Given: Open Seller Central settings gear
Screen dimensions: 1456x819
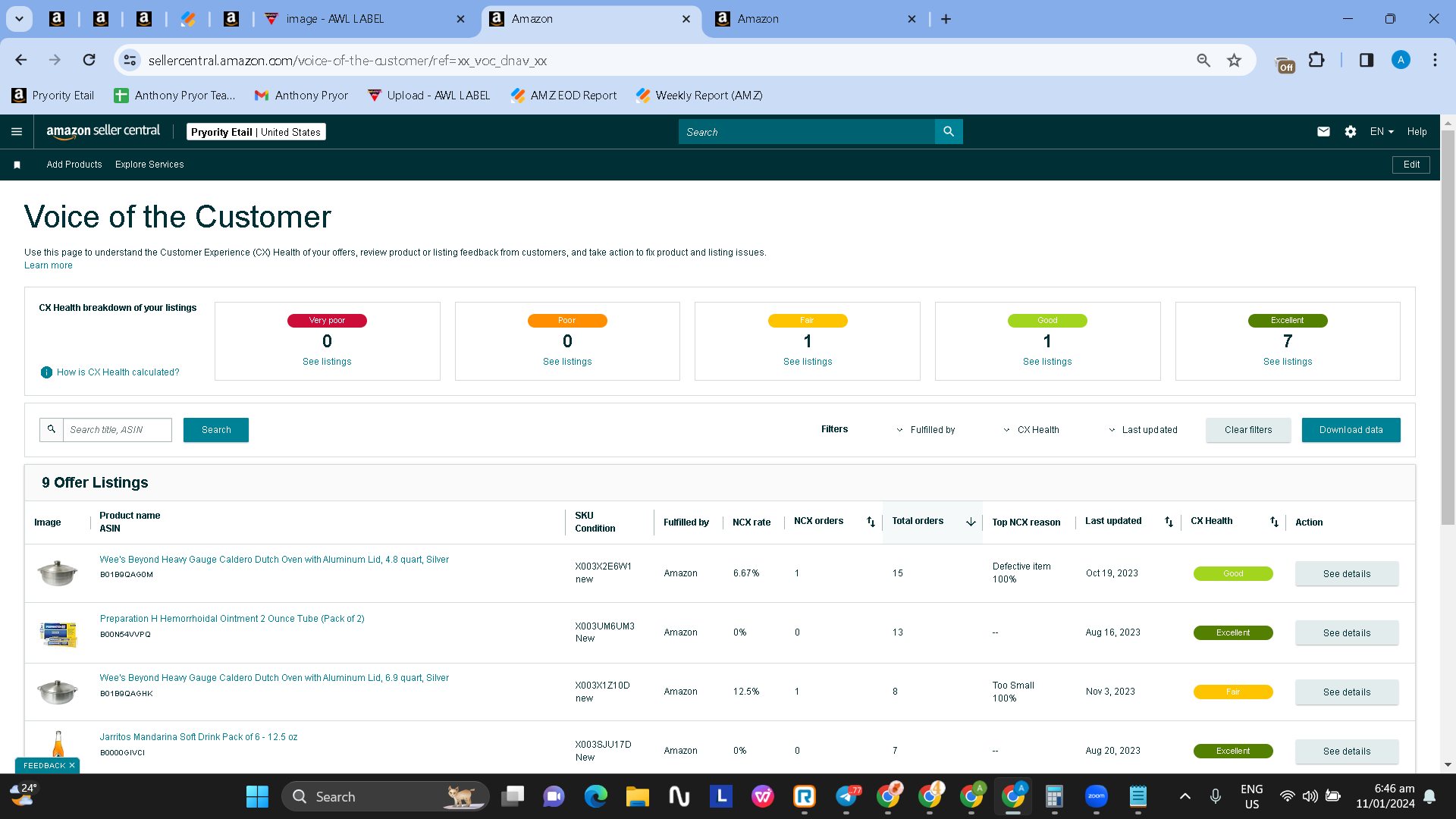Looking at the screenshot, I should click(x=1351, y=132).
